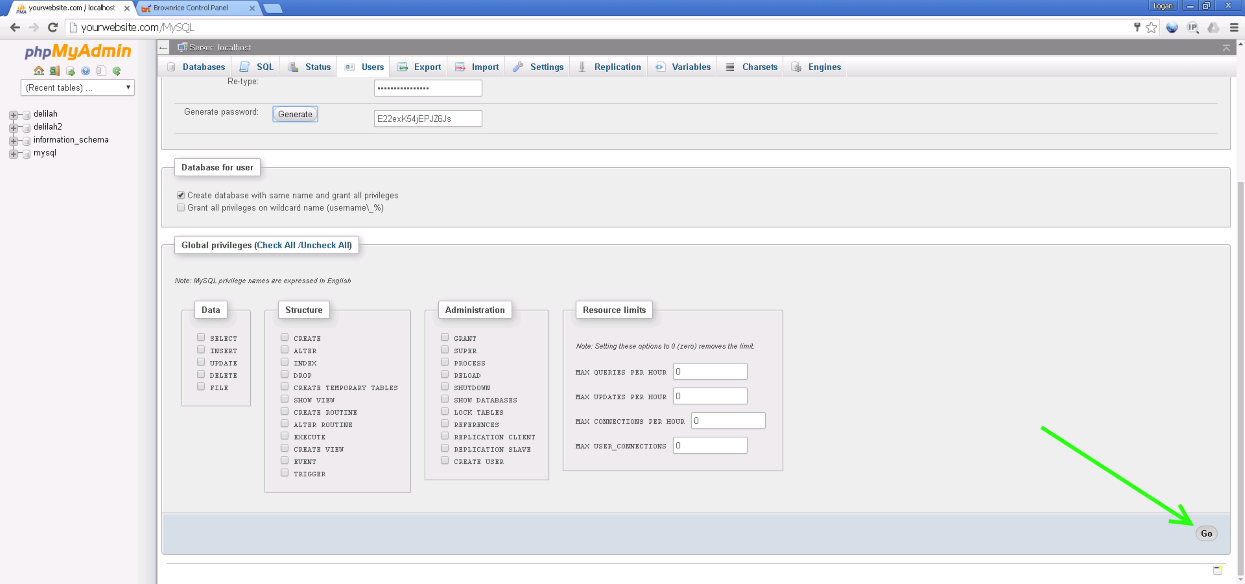The width and height of the screenshot is (1245, 584).
Task: Click MAX CONNECTIONS PER HOUR input
Action: [727, 420]
